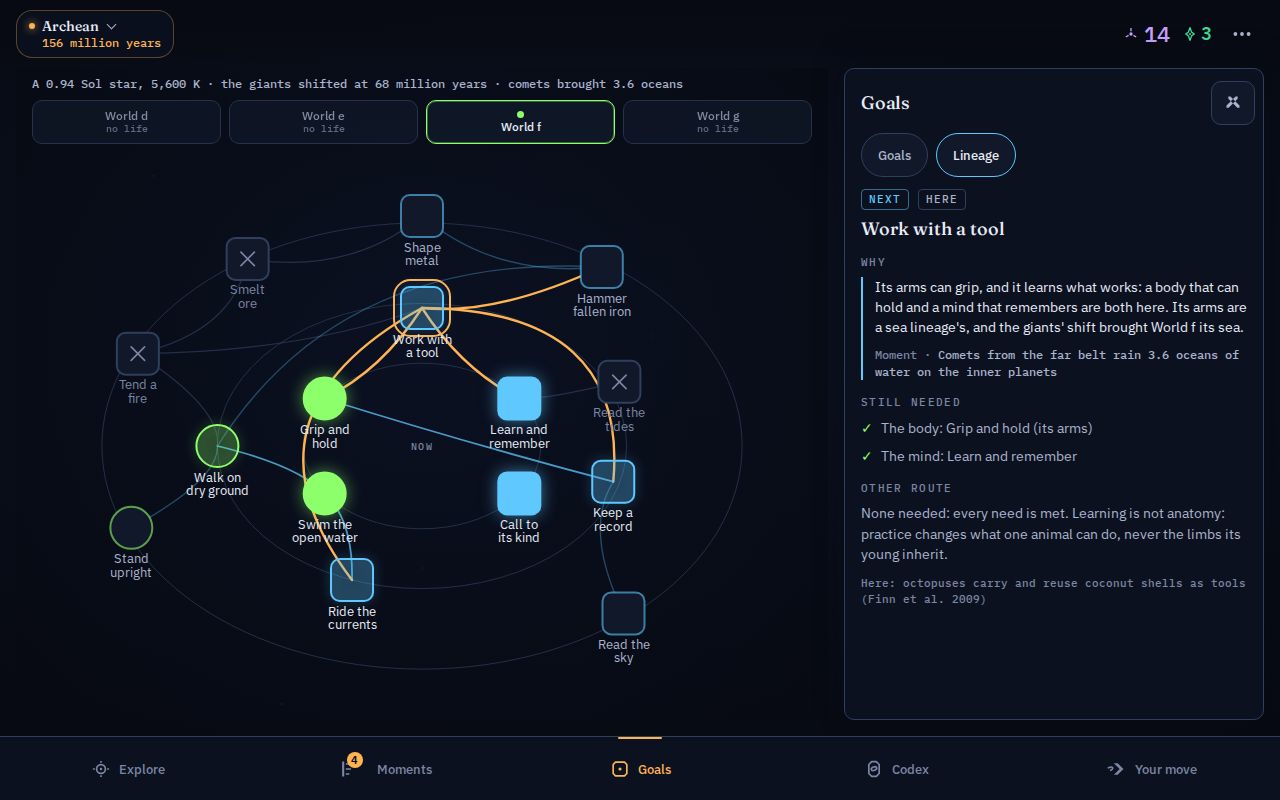1280x800 pixels.
Task: Select the Call to its kind node
Action: pyautogui.click(x=519, y=493)
